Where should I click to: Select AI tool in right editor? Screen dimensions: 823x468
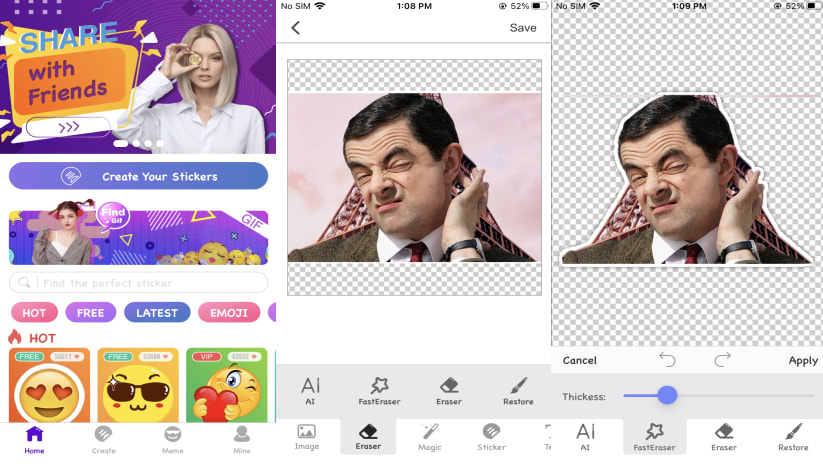click(585, 437)
